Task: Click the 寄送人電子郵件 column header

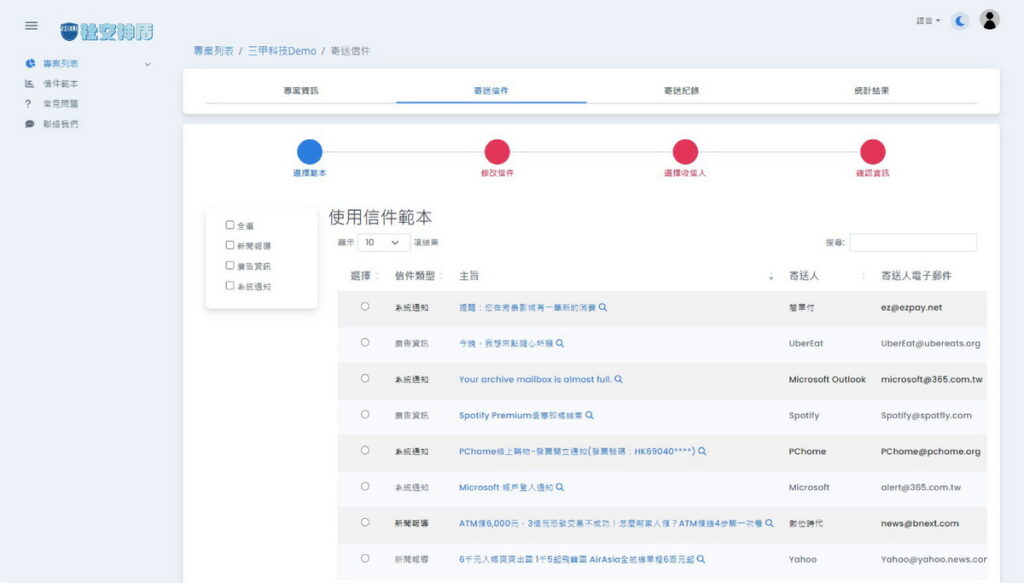Action: point(916,276)
